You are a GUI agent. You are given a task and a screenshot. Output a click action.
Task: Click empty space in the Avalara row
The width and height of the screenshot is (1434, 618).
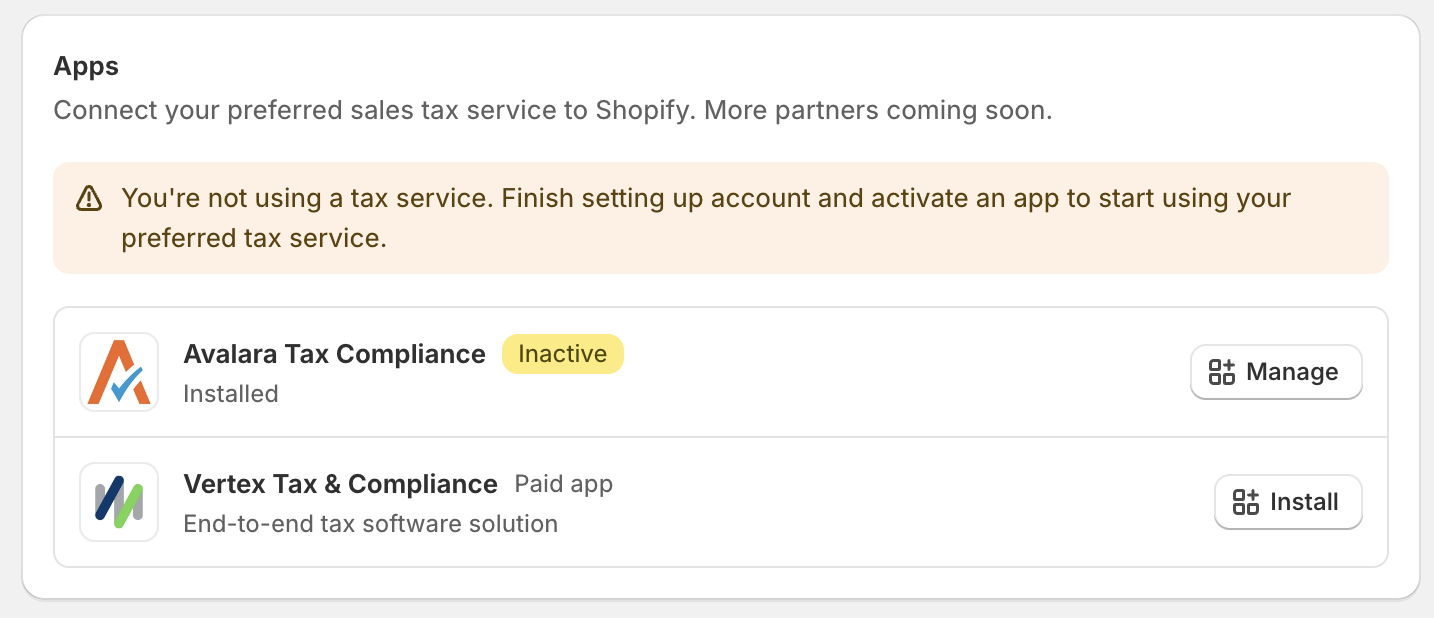[900, 372]
